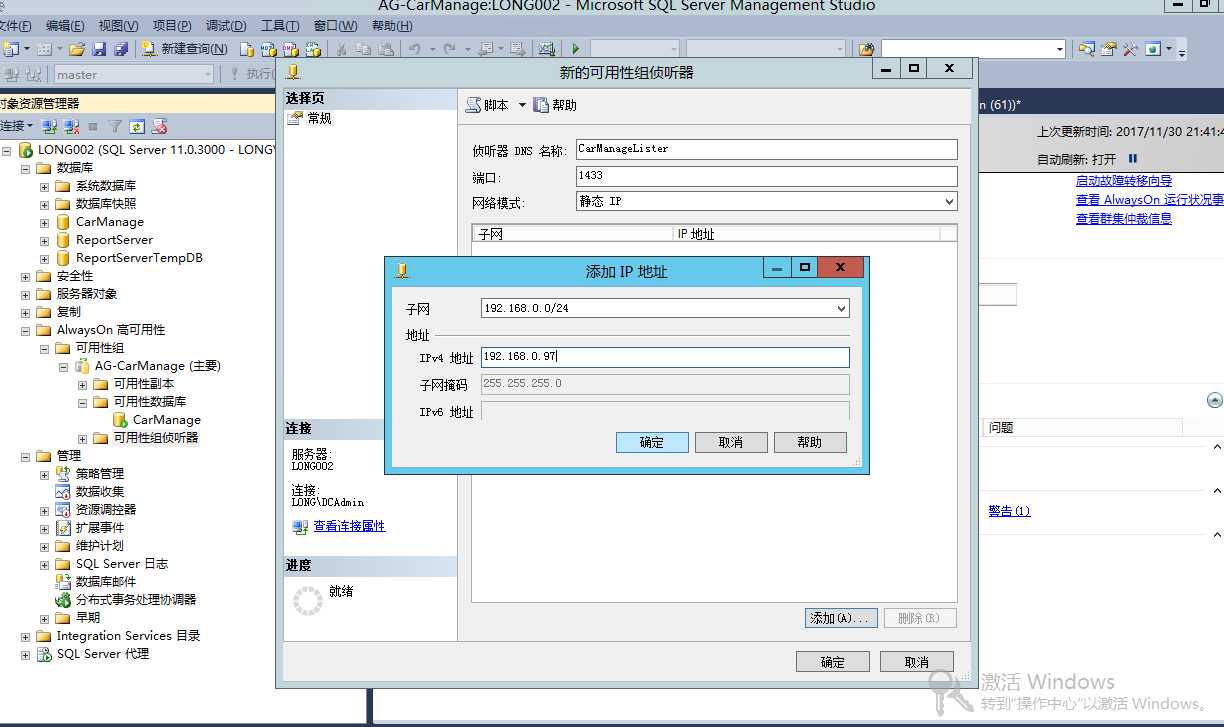Open the master database dropdown

208,74
